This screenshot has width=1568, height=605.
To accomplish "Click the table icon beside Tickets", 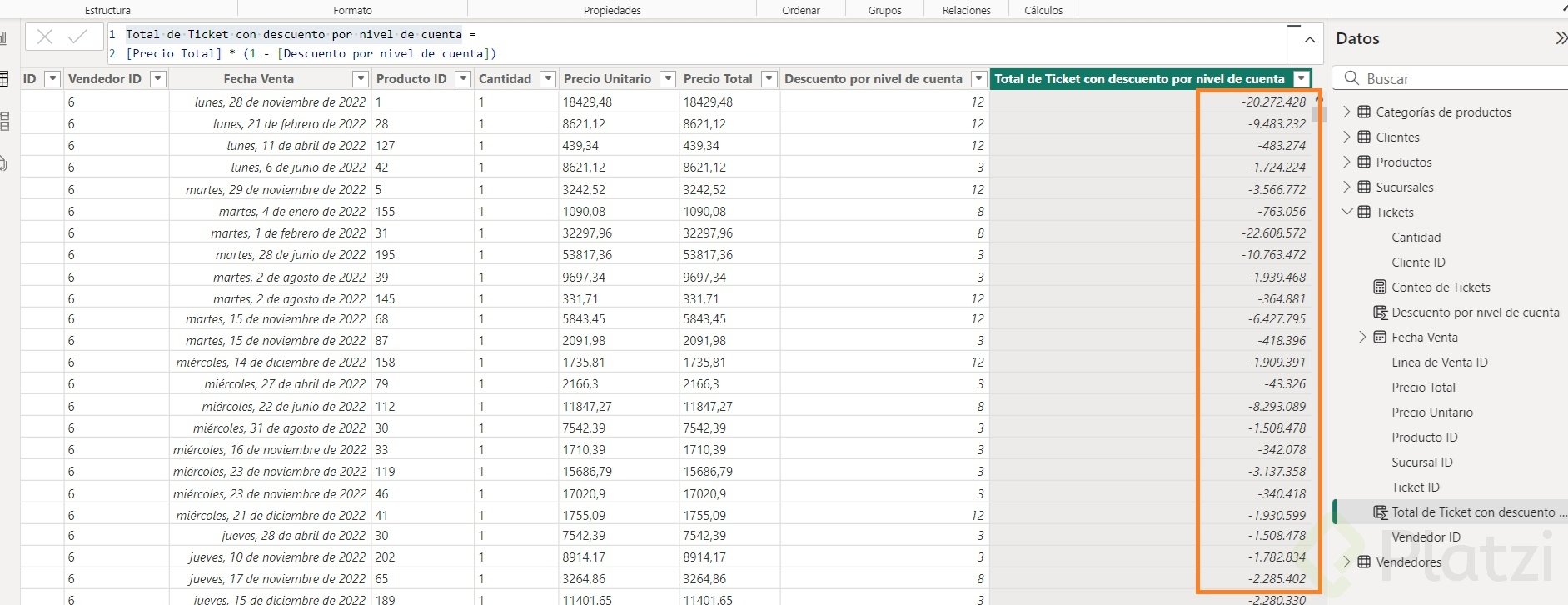I will pos(1364,212).
